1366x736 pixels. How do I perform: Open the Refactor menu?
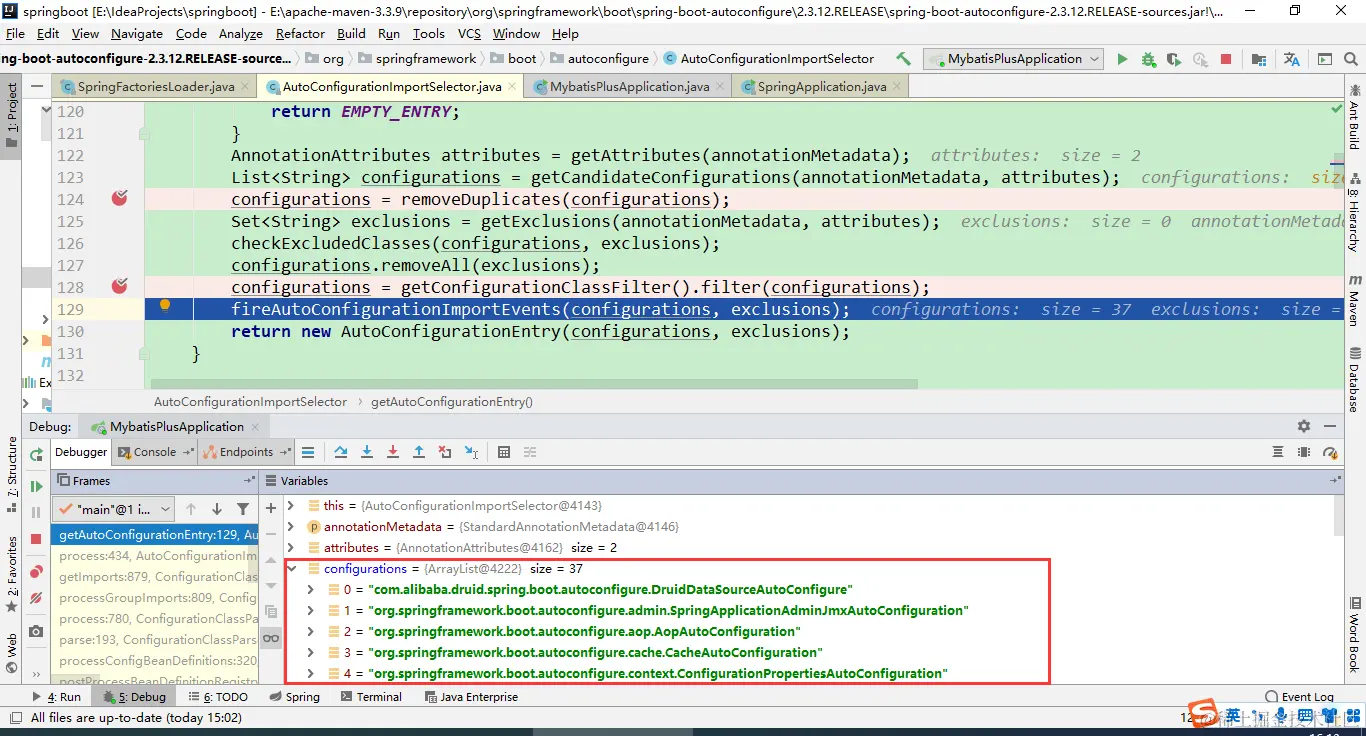point(300,33)
